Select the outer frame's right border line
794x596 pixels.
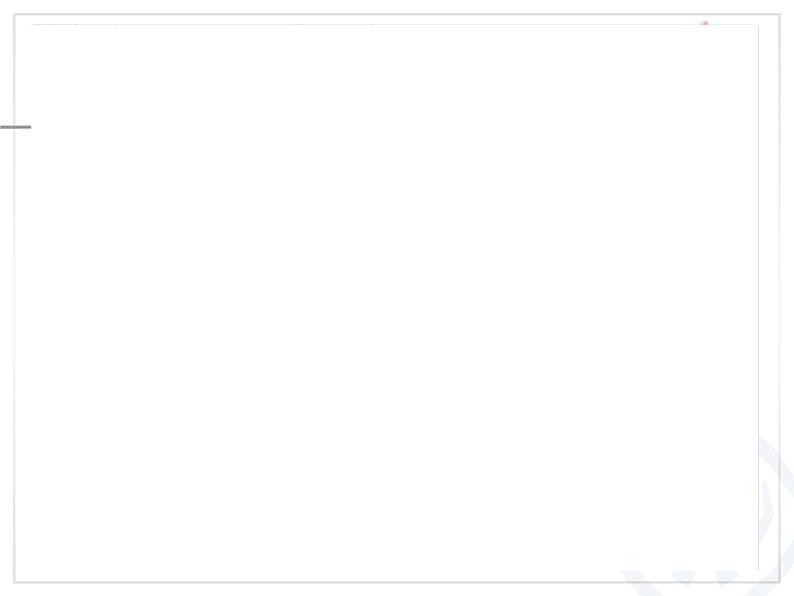coord(780,298)
